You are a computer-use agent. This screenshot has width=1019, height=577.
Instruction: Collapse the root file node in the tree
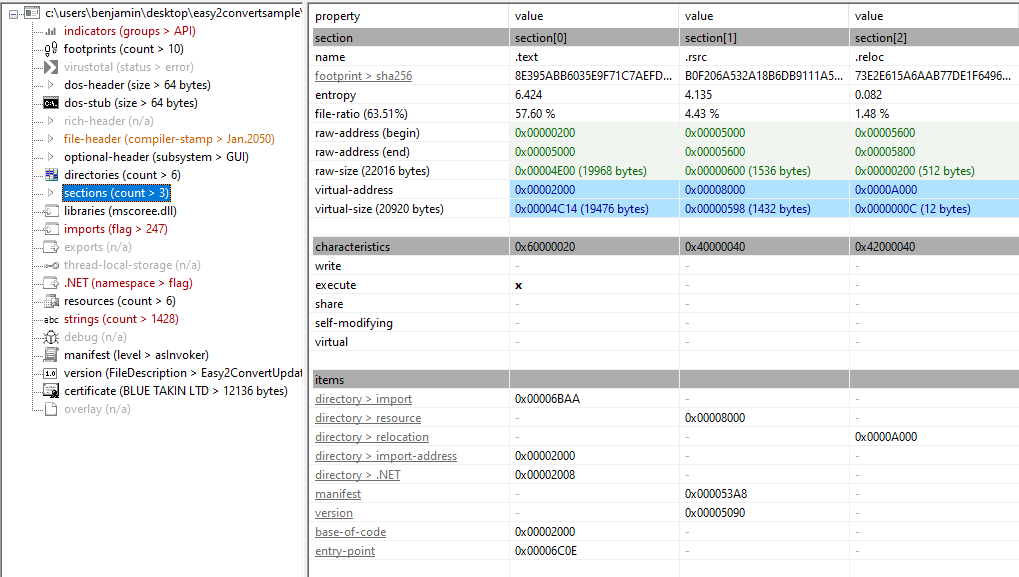(14, 13)
